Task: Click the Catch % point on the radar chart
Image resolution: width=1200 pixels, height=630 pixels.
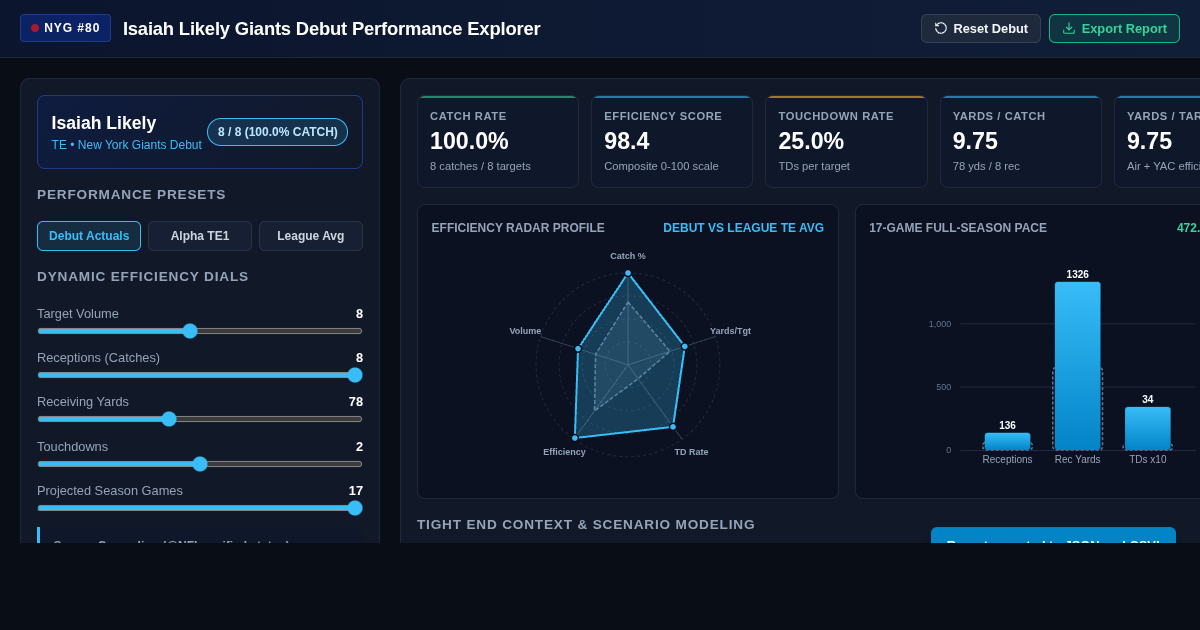Action: [628, 273]
